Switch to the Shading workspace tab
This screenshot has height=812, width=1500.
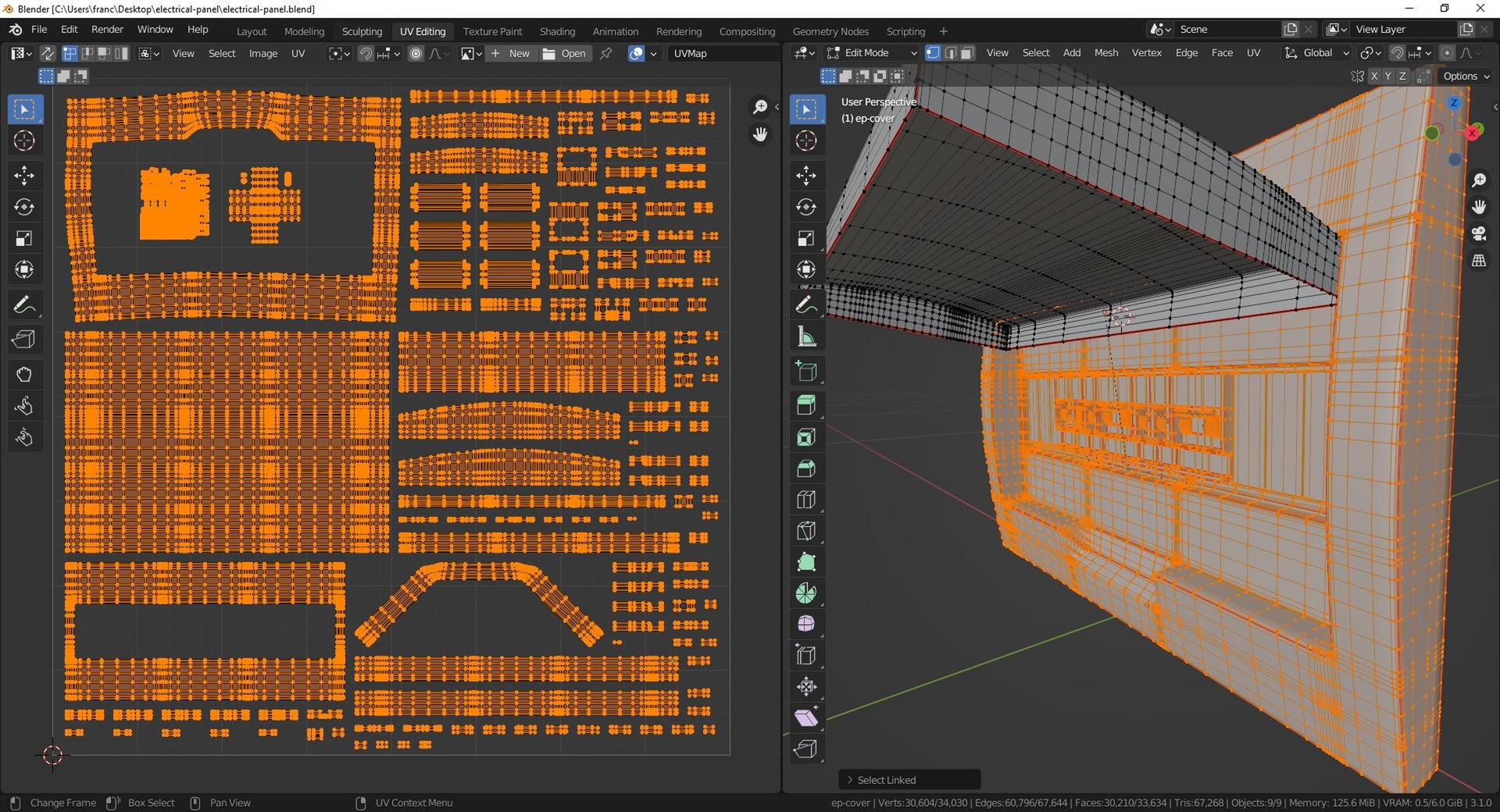click(557, 31)
